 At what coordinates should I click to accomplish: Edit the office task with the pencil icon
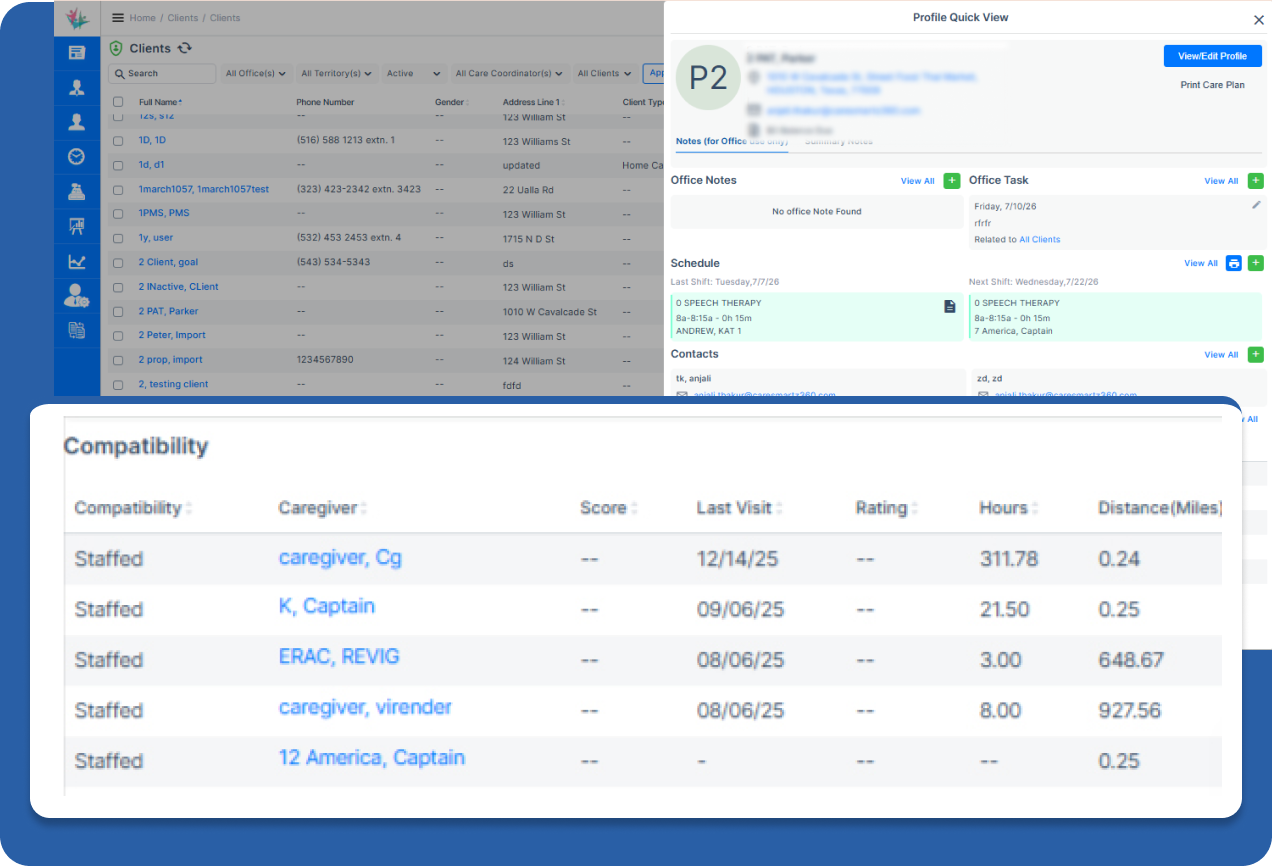click(x=1256, y=205)
